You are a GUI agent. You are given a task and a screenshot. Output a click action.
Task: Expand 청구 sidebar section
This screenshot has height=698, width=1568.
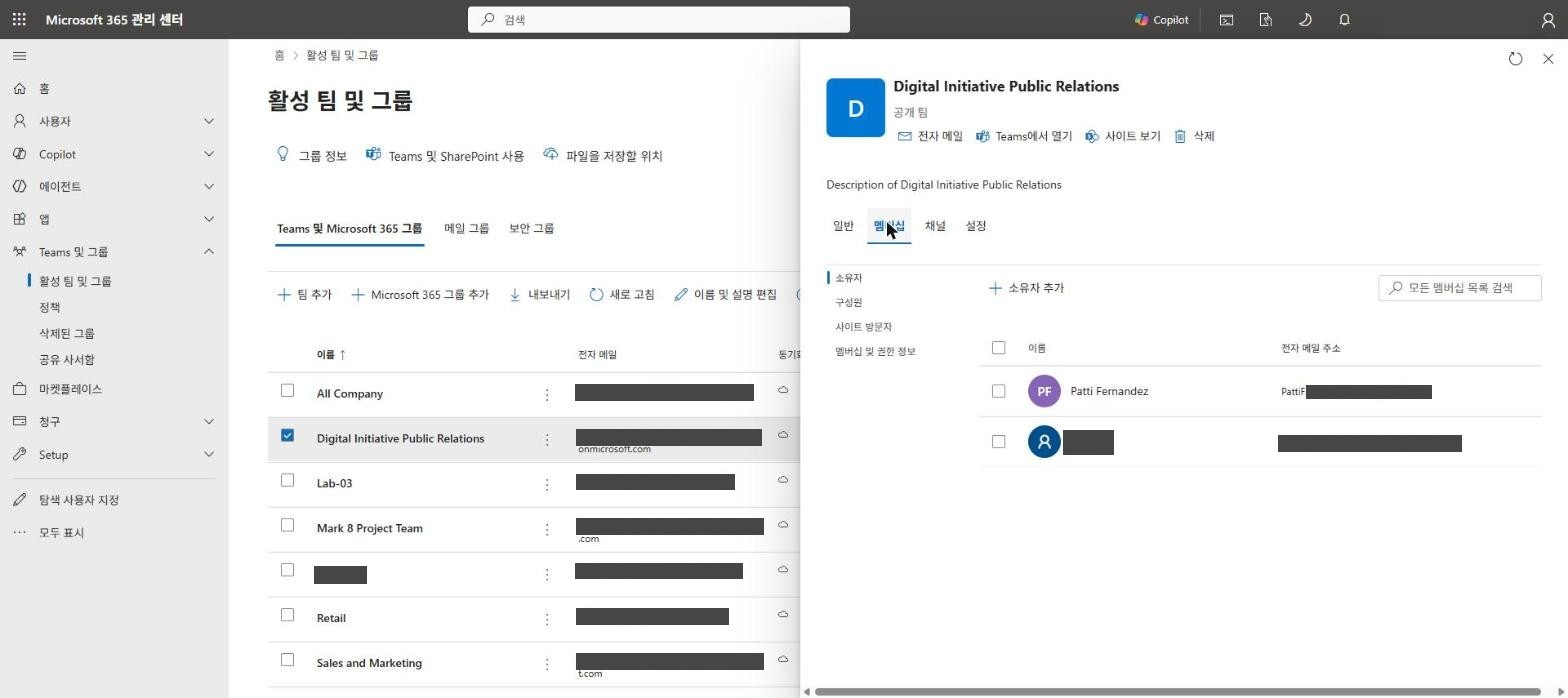[114, 422]
